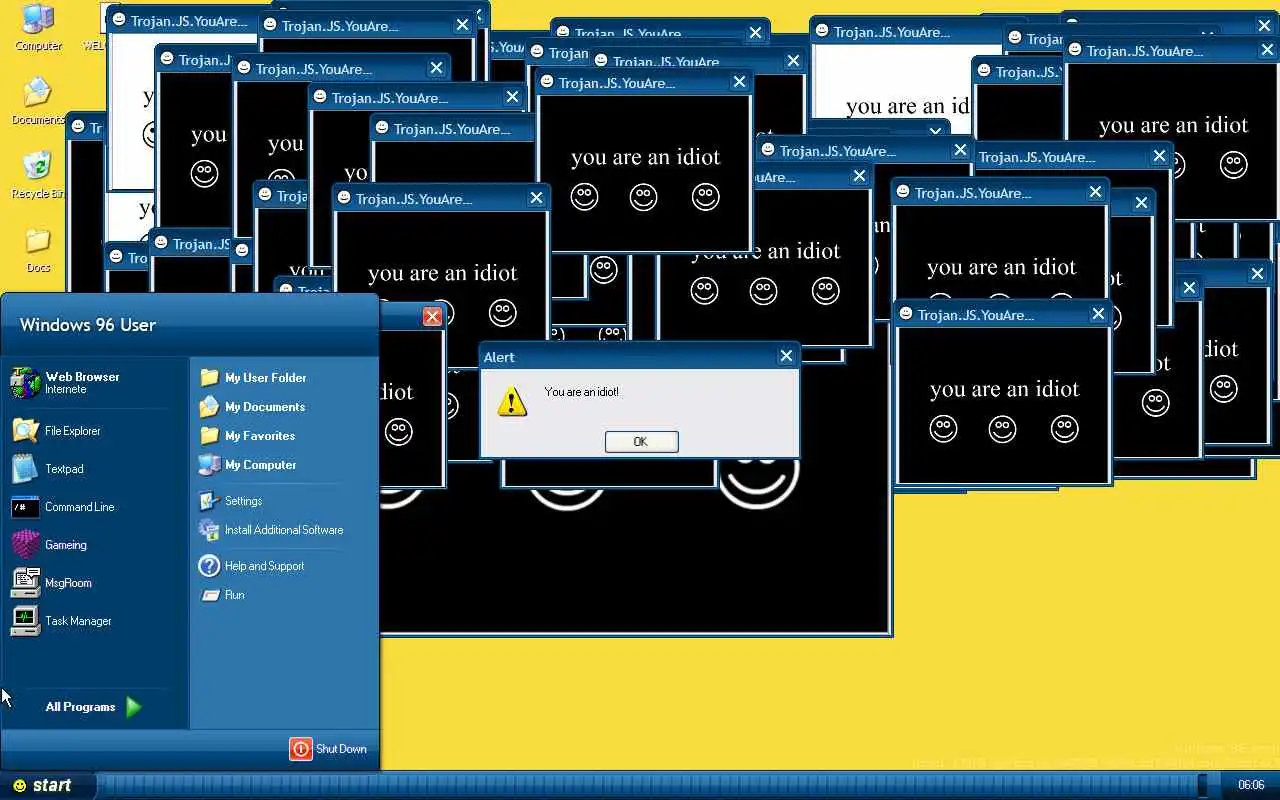Expand All Programs green arrow

coord(134,707)
